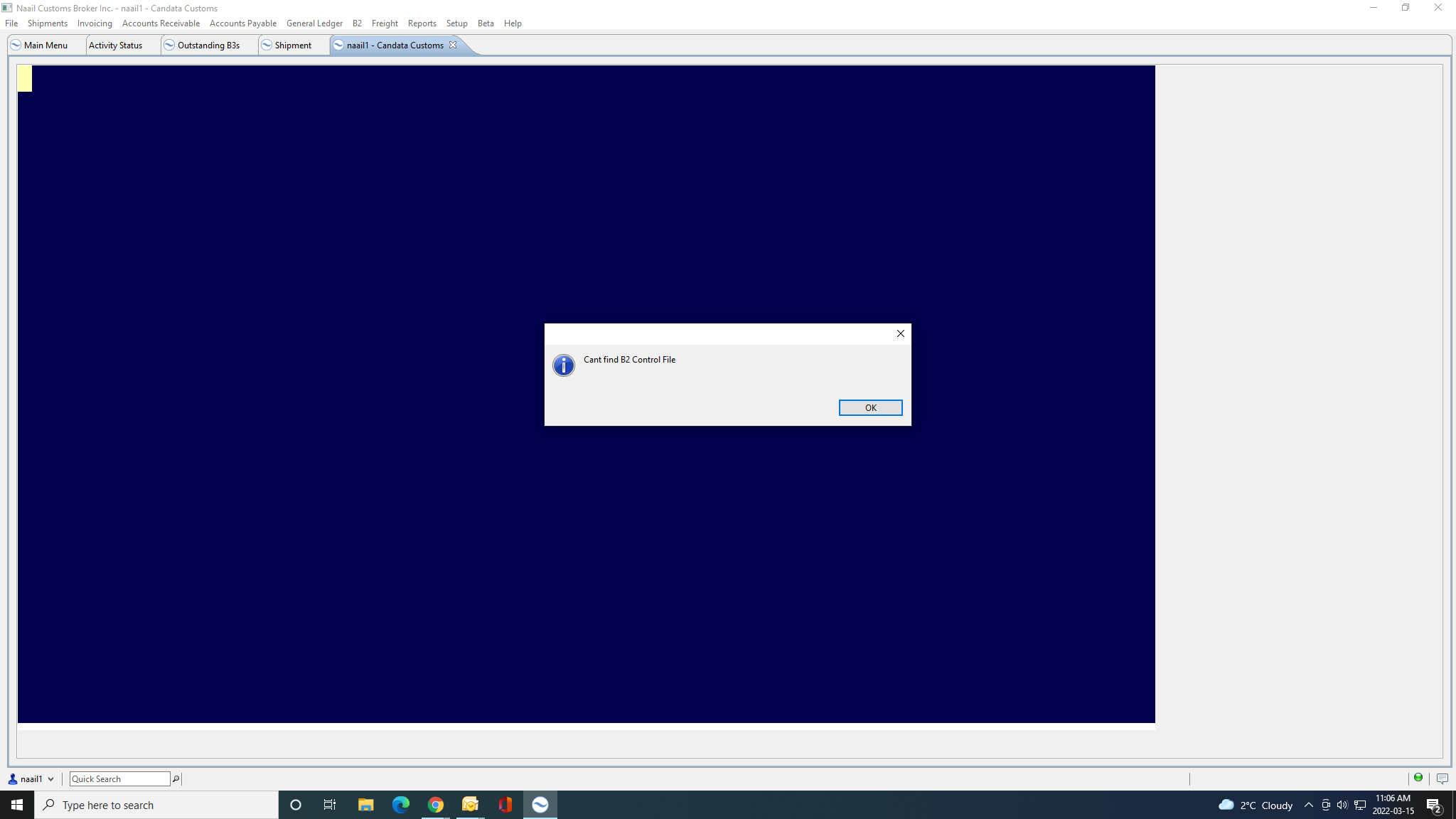Click the blue information icon in dialog

pos(564,365)
